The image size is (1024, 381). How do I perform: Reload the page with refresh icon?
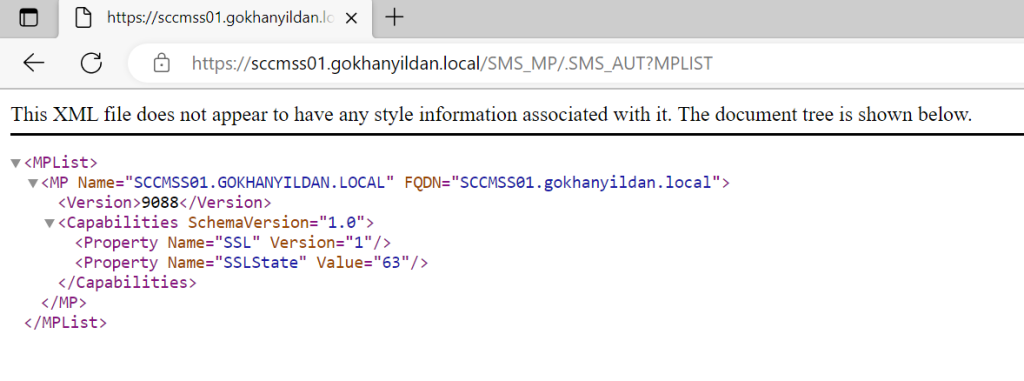coord(91,63)
